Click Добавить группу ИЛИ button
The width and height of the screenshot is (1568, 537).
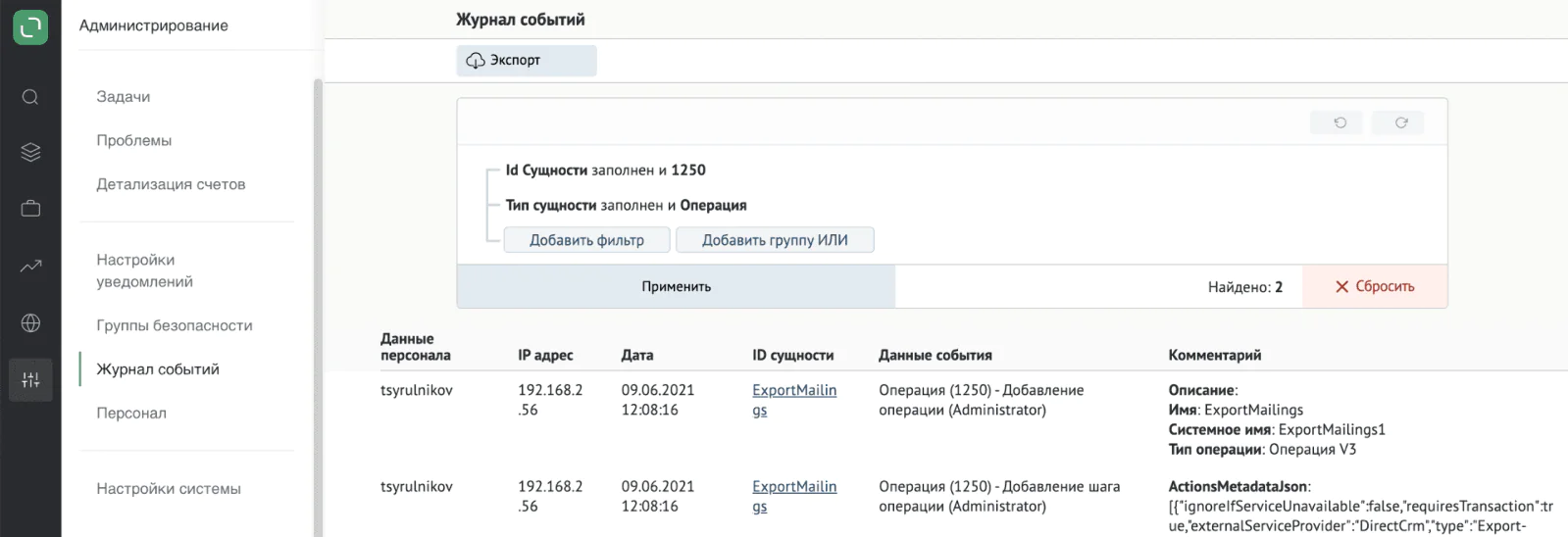pyautogui.click(x=775, y=240)
